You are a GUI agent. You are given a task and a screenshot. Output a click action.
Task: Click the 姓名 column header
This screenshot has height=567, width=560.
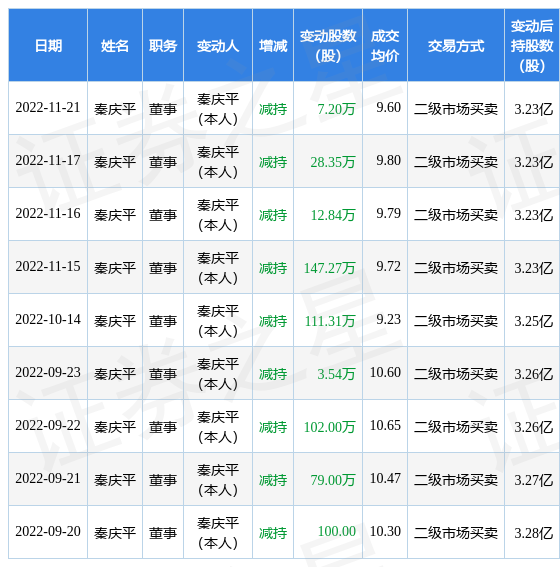(115, 46)
